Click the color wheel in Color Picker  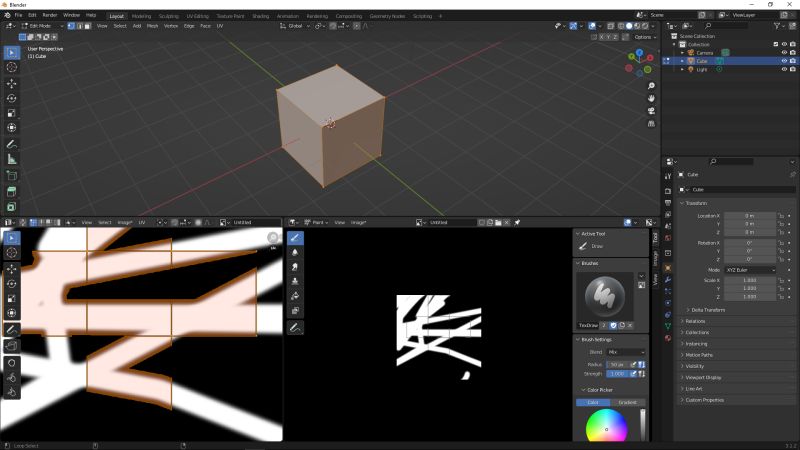point(606,426)
